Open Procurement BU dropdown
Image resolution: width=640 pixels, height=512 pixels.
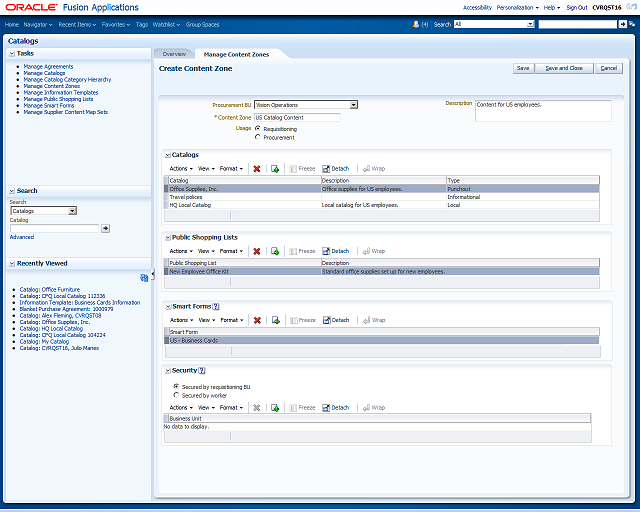(x=353, y=105)
